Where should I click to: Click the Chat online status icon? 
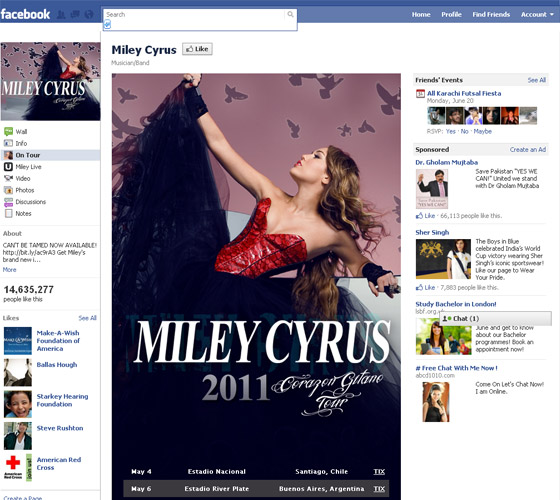[447, 318]
